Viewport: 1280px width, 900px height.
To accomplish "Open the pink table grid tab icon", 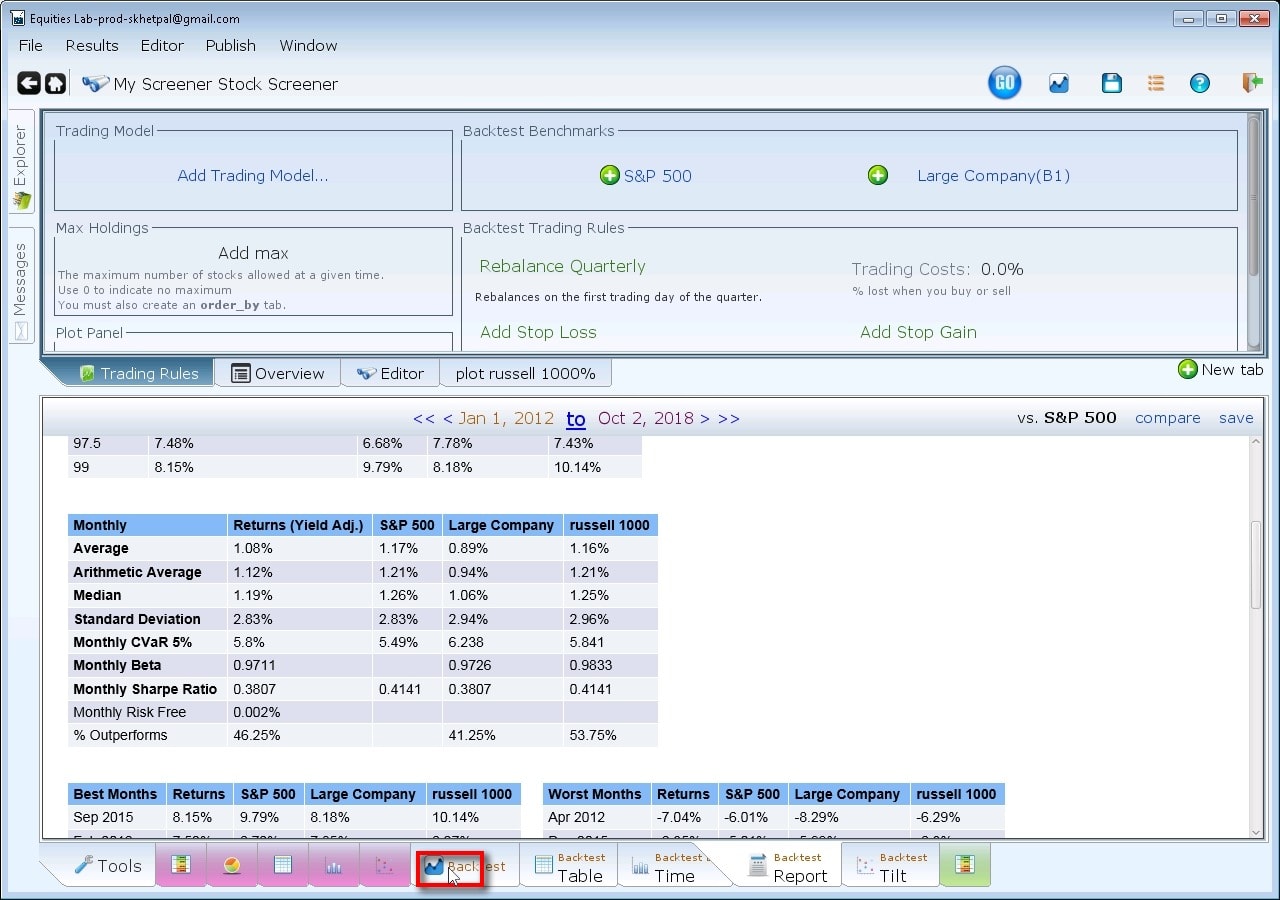I will coord(283,865).
